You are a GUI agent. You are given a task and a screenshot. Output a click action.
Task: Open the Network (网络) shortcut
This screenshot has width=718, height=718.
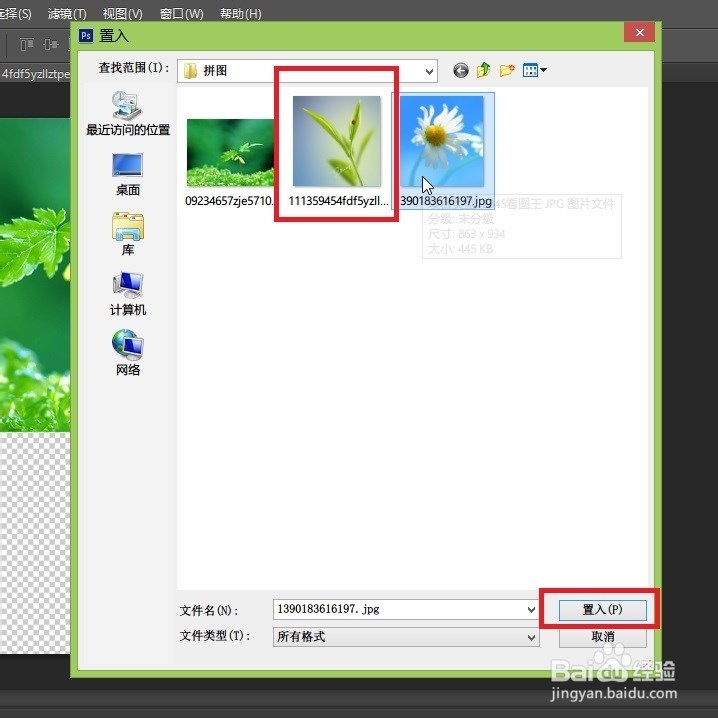pos(128,353)
